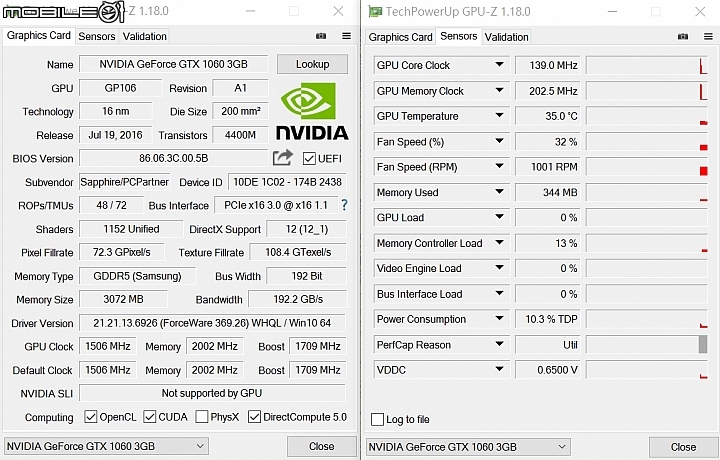Open the Fan Speed (%) sensor dropdown
Screen dimensions: 720x460
(499, 141)
